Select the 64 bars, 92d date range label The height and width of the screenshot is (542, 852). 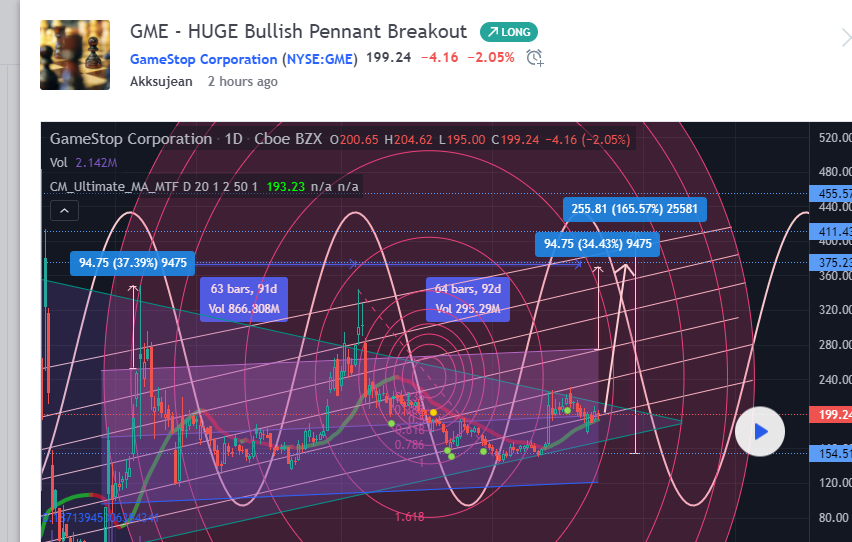coord(468,299)
